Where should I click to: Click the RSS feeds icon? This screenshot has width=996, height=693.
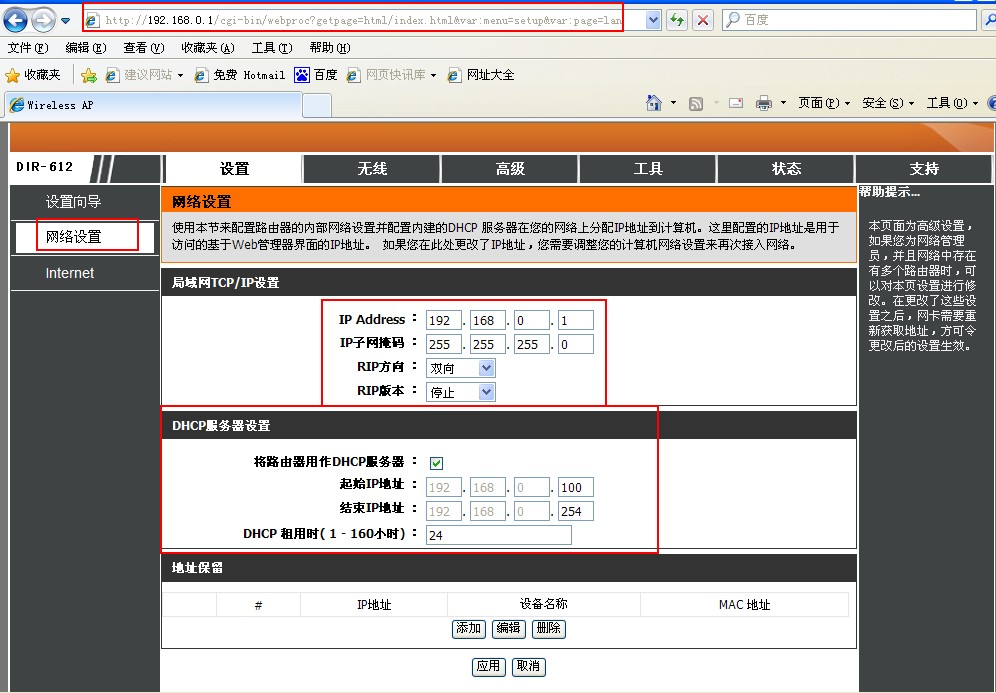tap(696, 103)
